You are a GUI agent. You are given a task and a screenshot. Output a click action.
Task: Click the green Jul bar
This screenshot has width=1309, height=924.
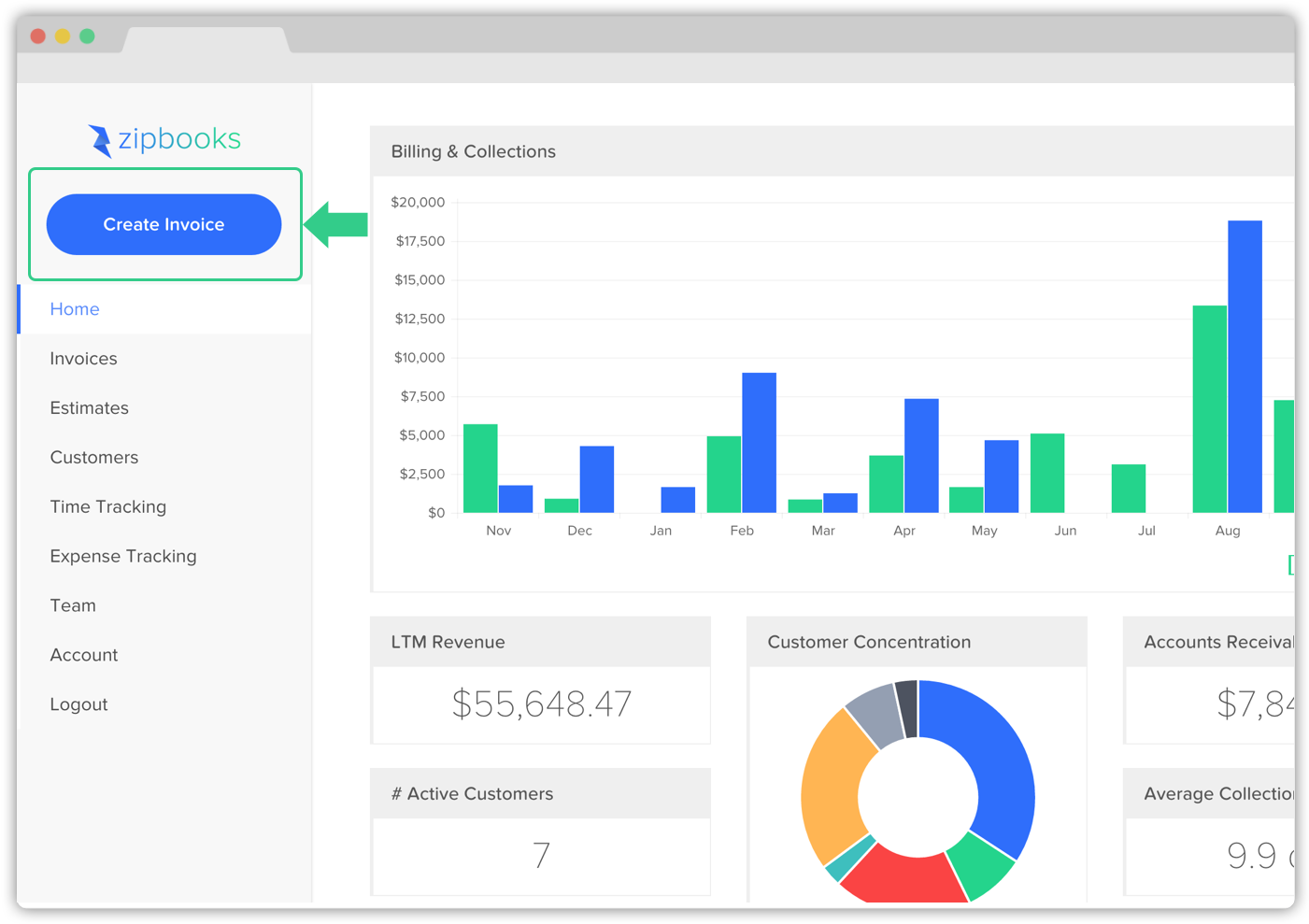(1129, 489)
